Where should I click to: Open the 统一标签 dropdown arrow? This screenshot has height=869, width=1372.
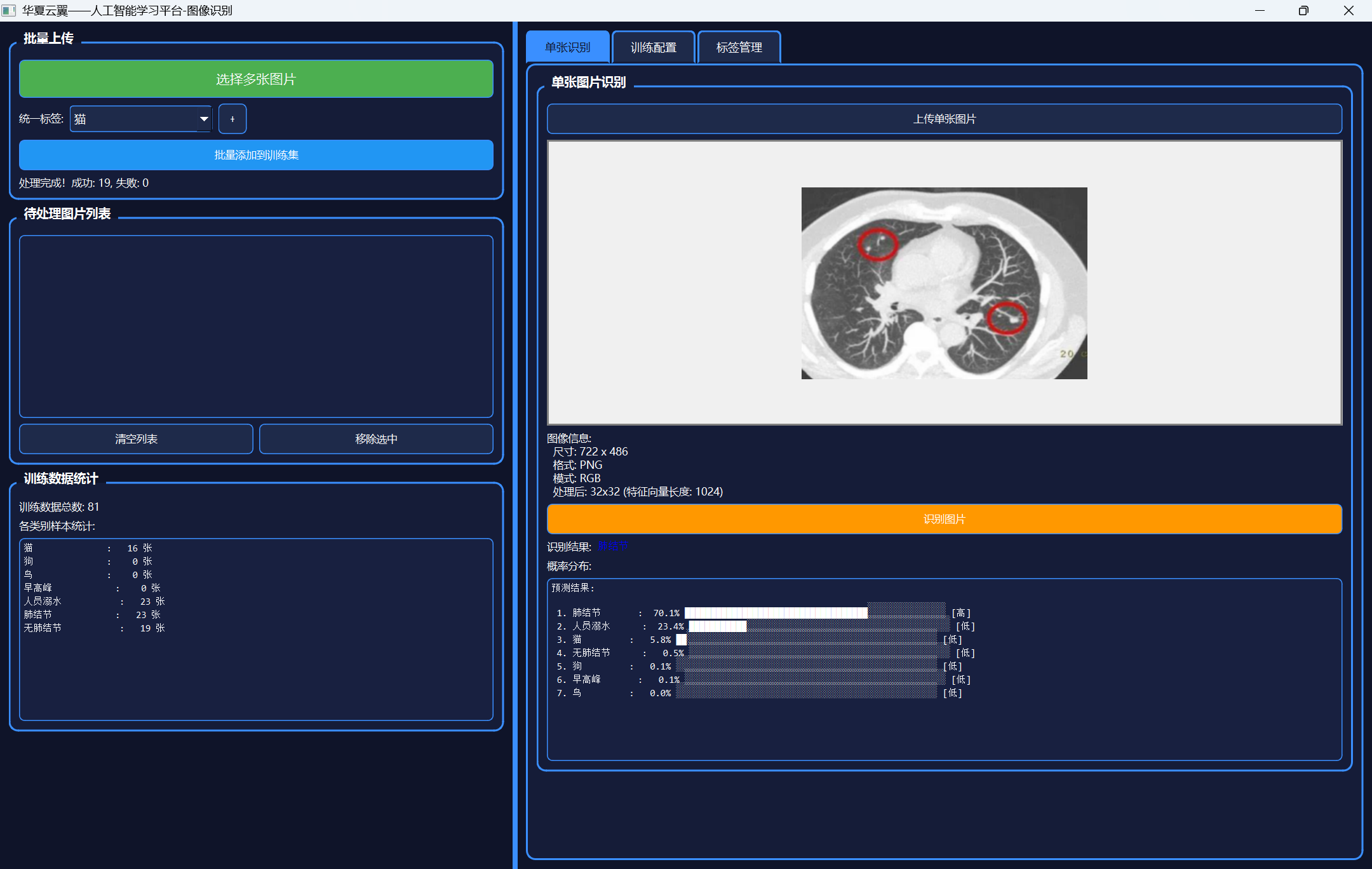[204, 119]
